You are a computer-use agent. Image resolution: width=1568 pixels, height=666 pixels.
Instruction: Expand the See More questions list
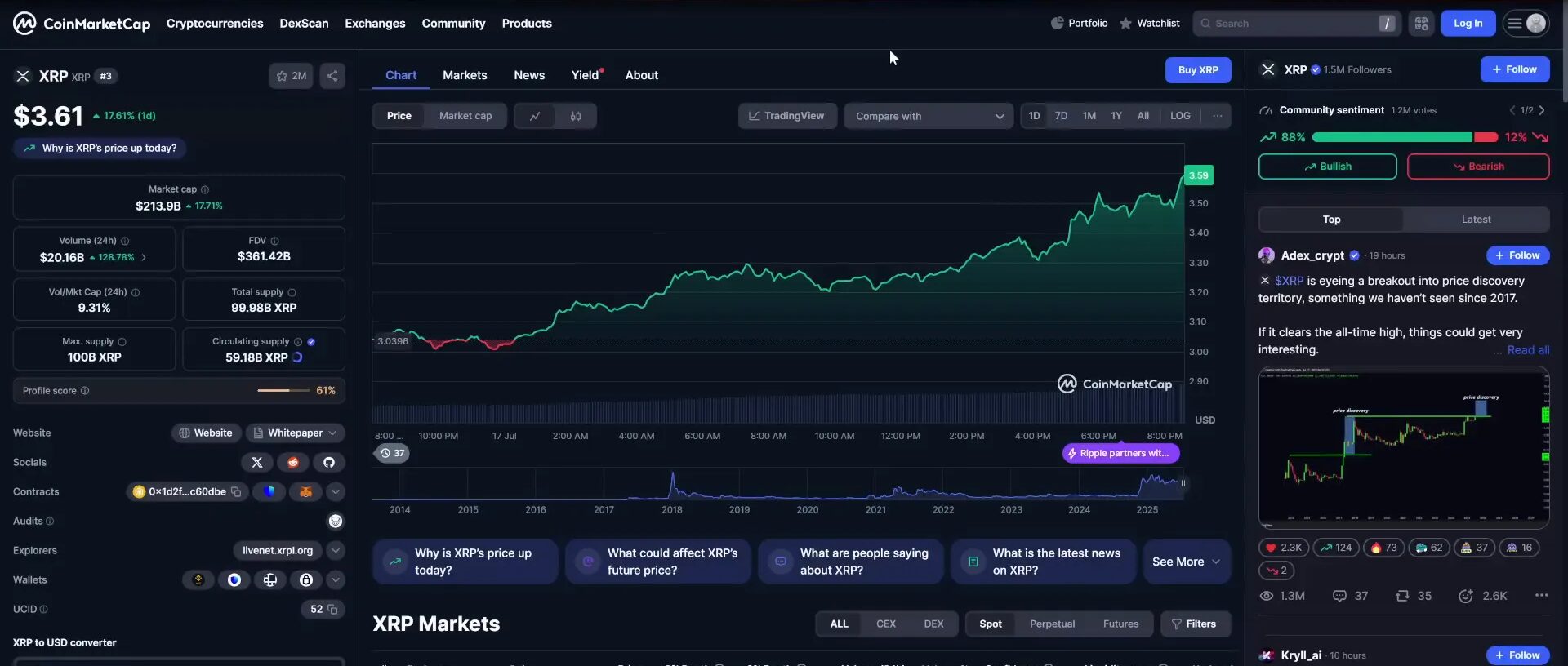[x=1186, y=562]
